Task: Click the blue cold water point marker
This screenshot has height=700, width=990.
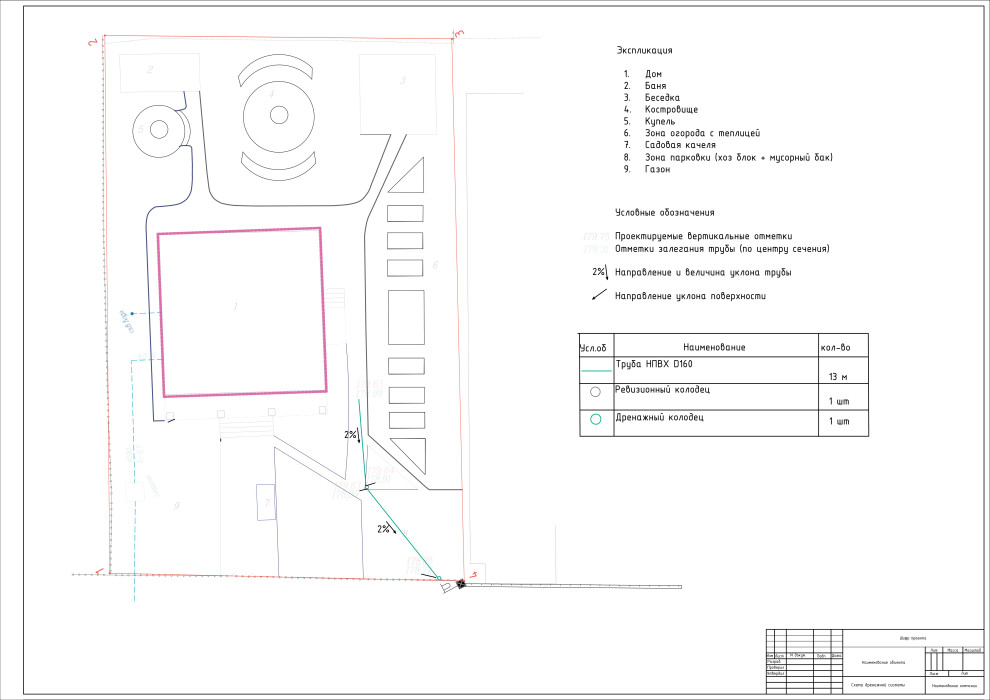Action: [x=132, y=314]
